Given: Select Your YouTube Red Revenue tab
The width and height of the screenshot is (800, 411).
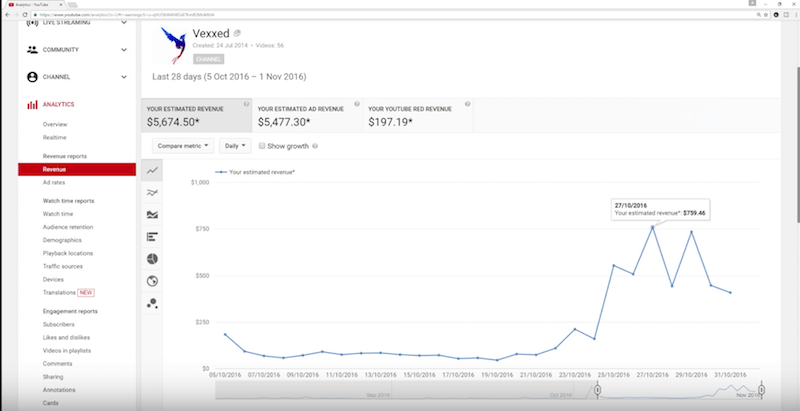Looking at the screenshot, I should pyautogui.click(x=418, y=116).
